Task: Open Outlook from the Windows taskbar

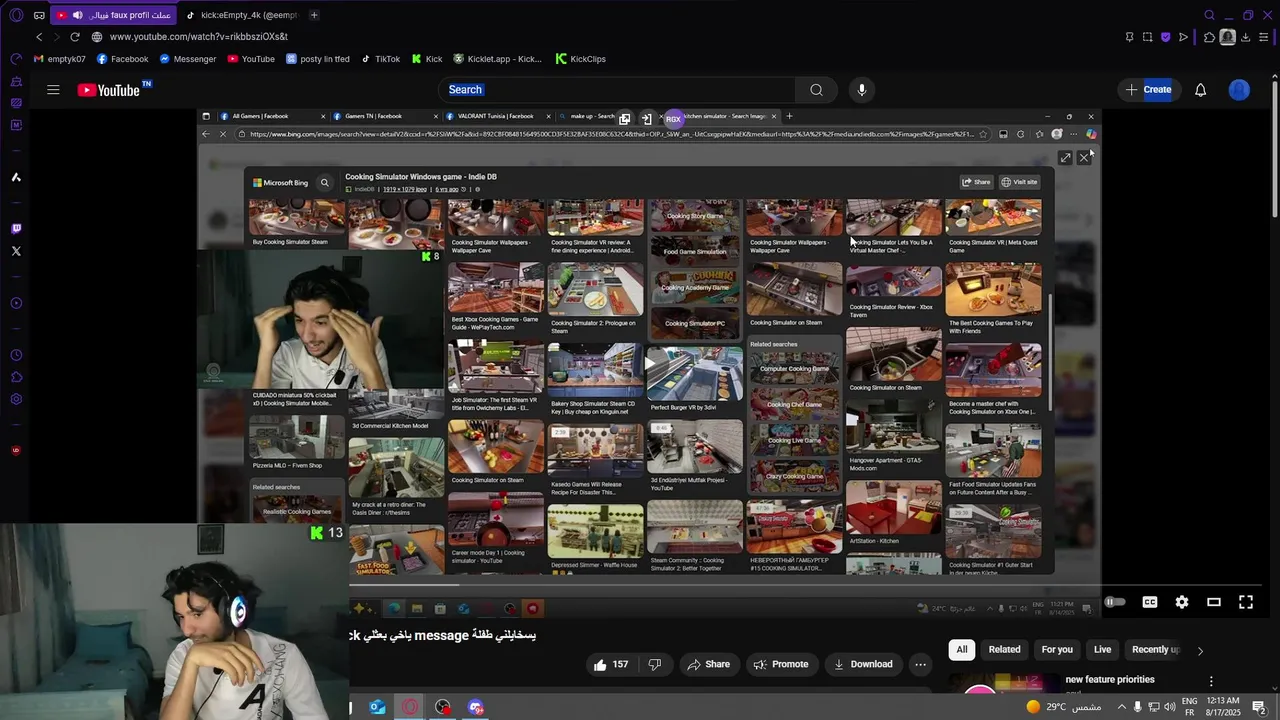Action: (377, 708)
